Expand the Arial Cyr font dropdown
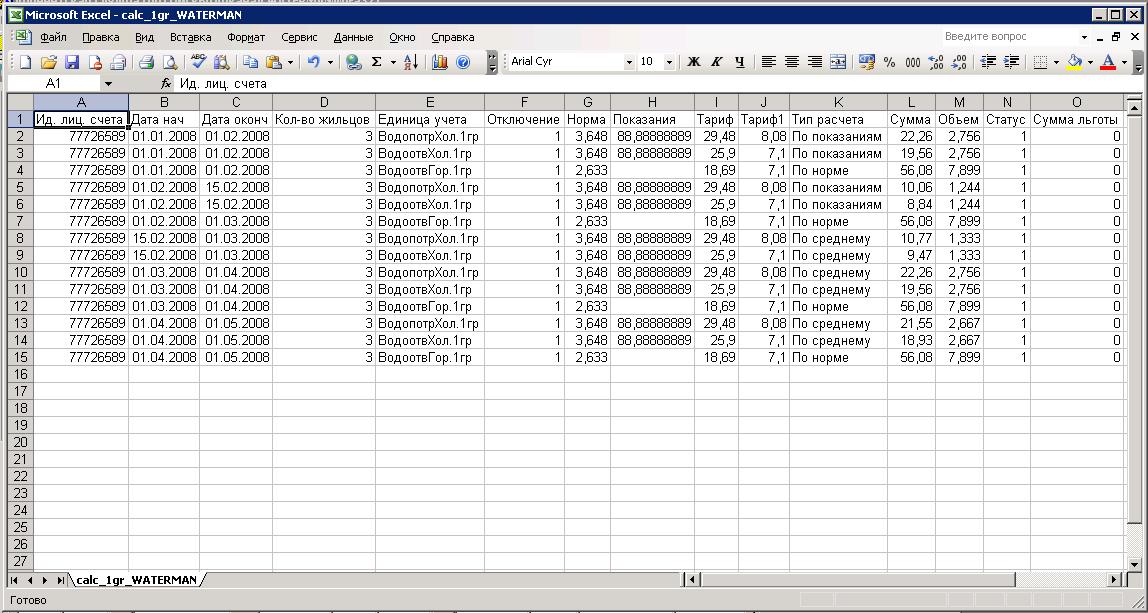The image size is (1148, 613). pyautogui.click(x=629, y=62)
